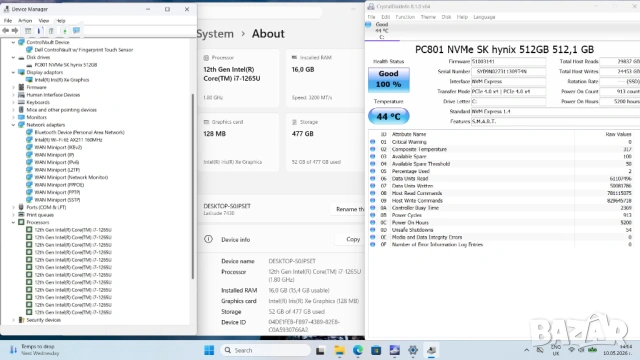
Task: Click Forward arrow in Device Manager toolbar
Action: (15, 31)
